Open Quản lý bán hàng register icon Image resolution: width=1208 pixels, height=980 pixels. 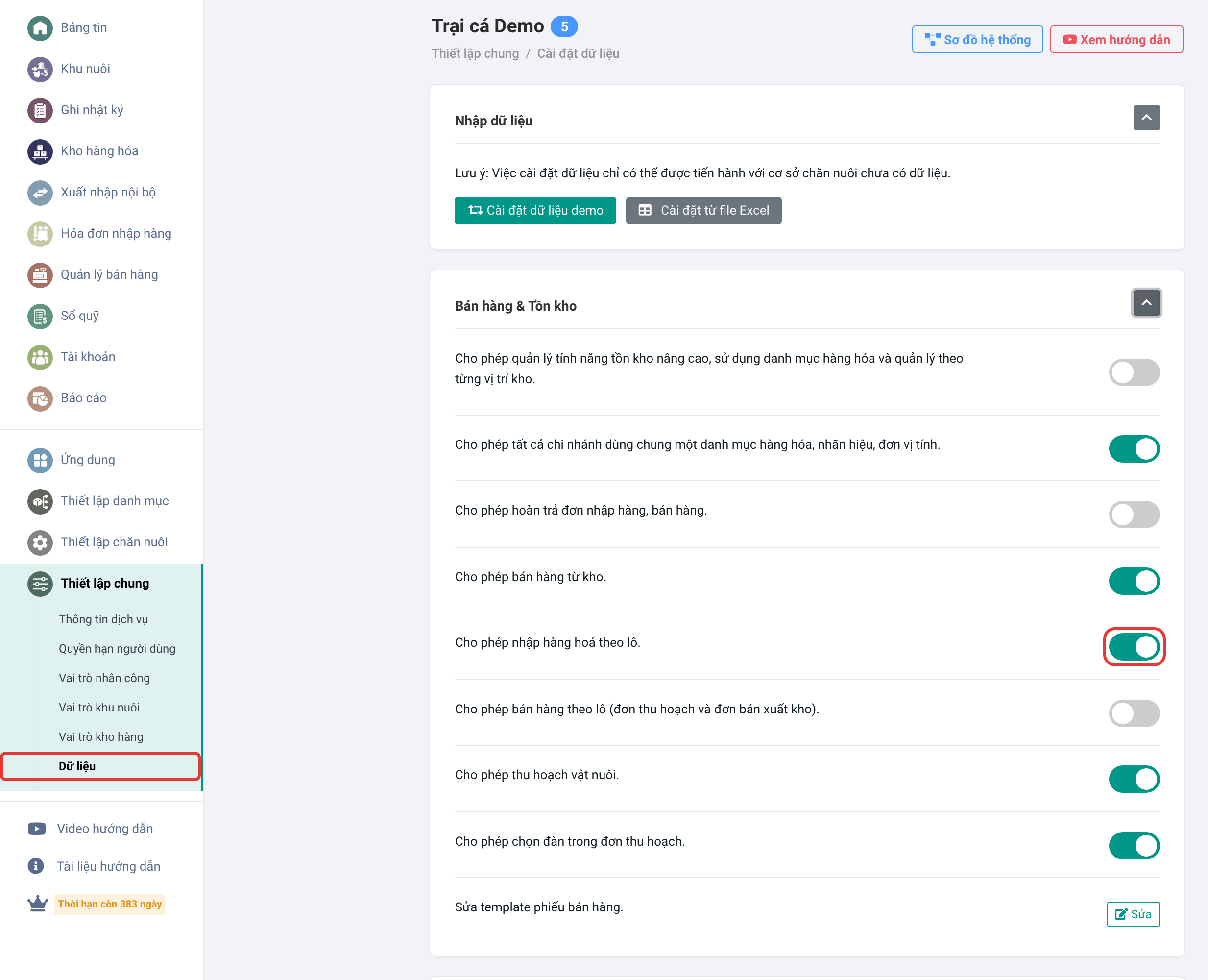40,275
